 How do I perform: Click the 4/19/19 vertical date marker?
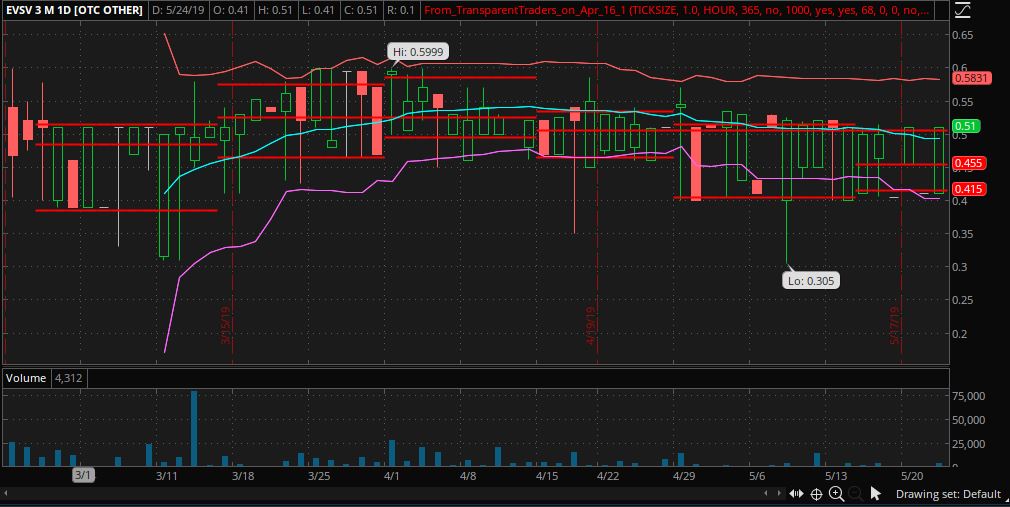(591, 325)
